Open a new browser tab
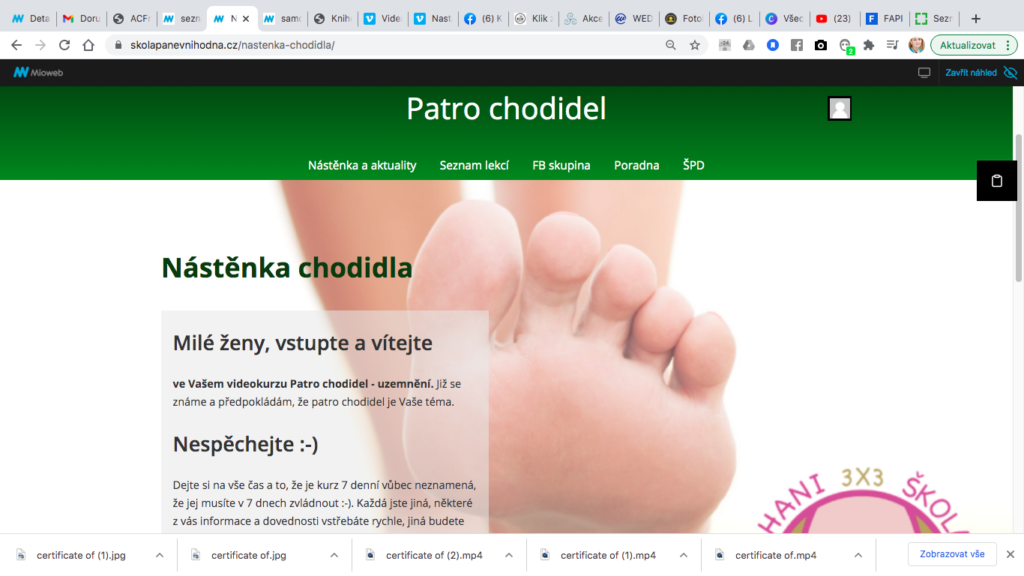Viewport: 1024px width, 576px height. coord(976,19)
